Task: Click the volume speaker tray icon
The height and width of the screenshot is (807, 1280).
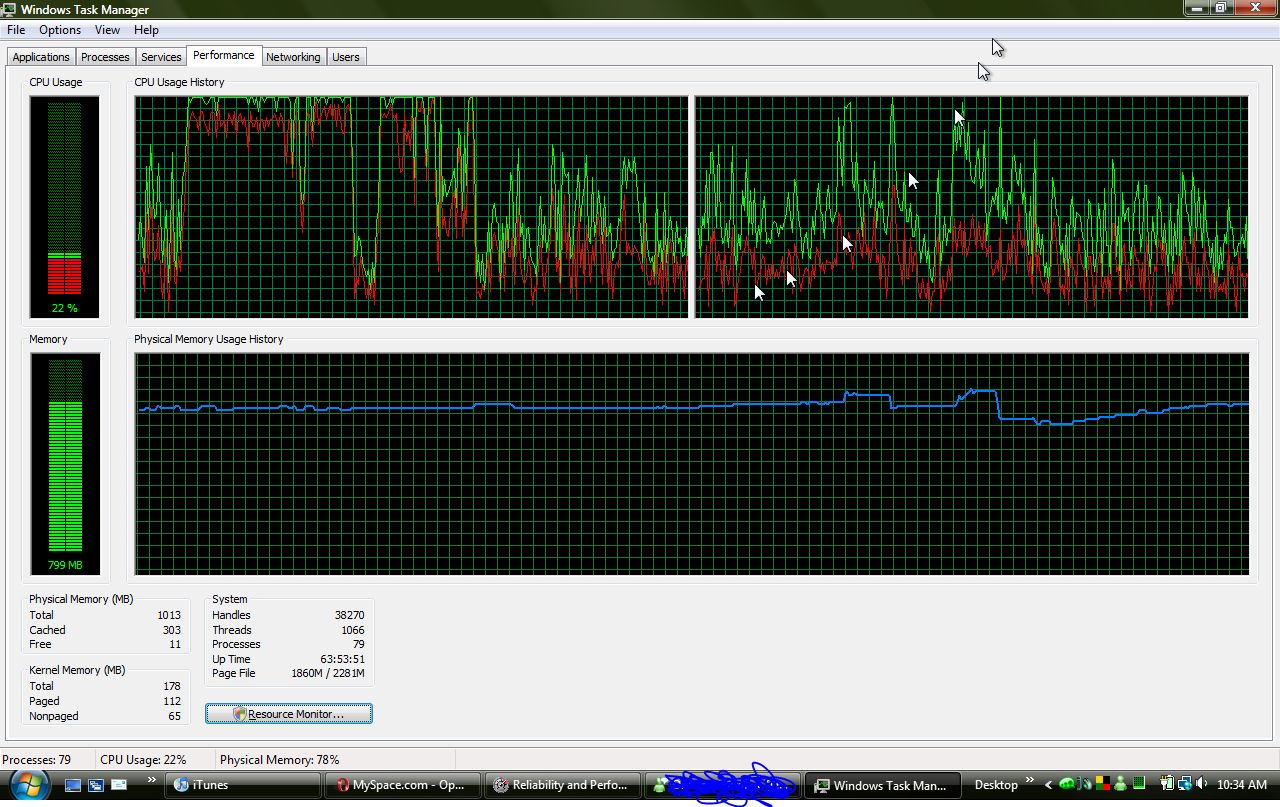Action: coord(1201,783)
